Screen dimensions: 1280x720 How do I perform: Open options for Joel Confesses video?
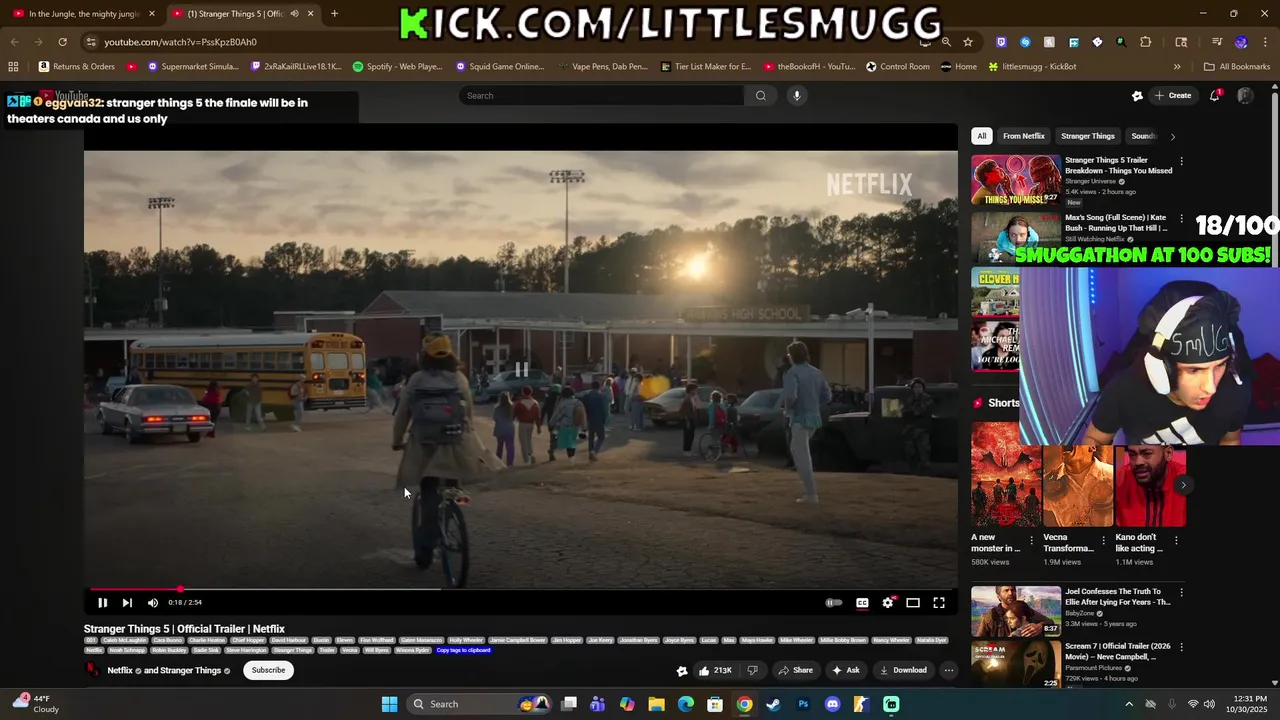(x=1181, y=593)
